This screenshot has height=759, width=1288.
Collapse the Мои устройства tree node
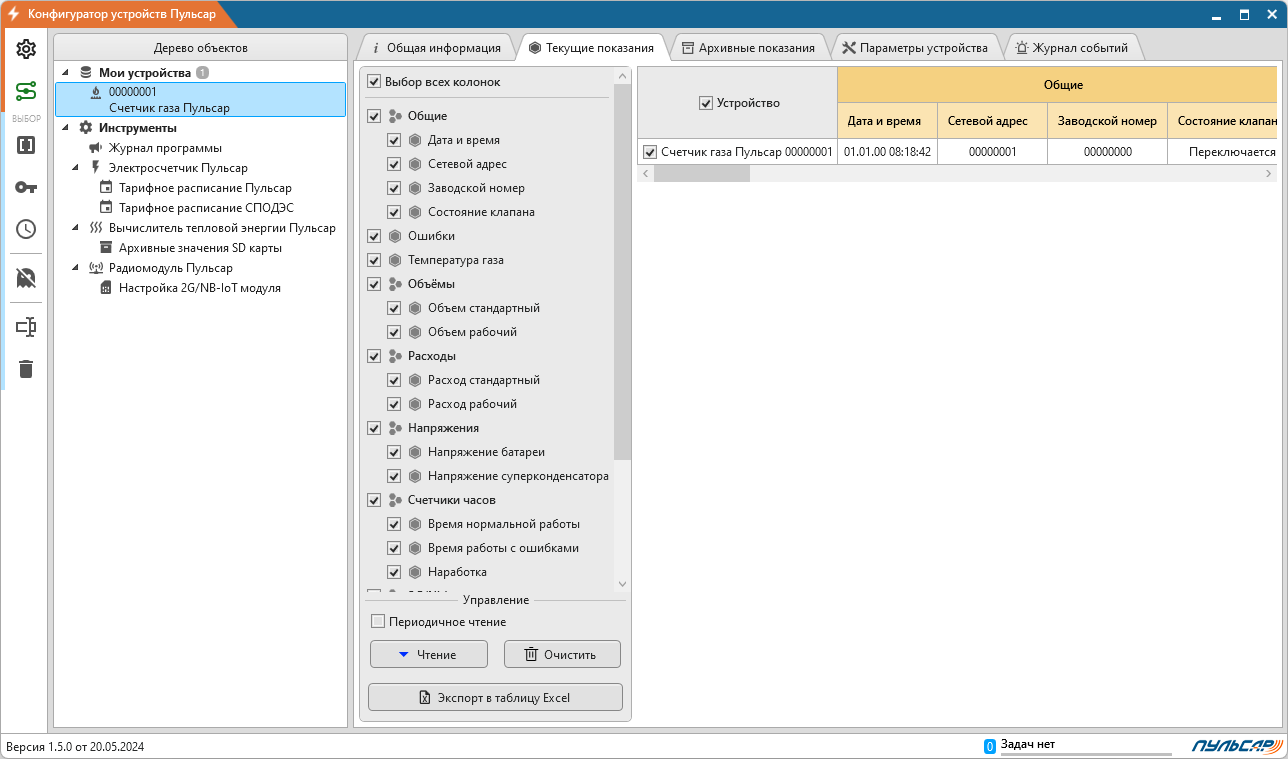coord(66,72)
